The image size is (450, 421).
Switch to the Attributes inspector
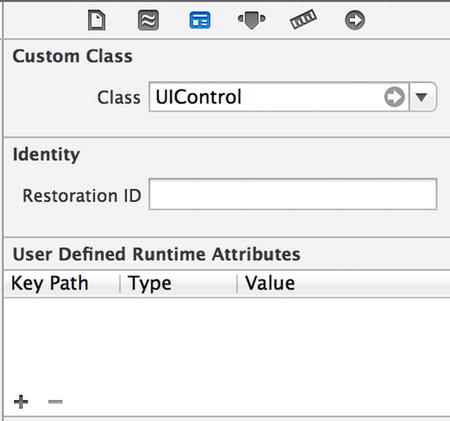click(x=252, y=21)
